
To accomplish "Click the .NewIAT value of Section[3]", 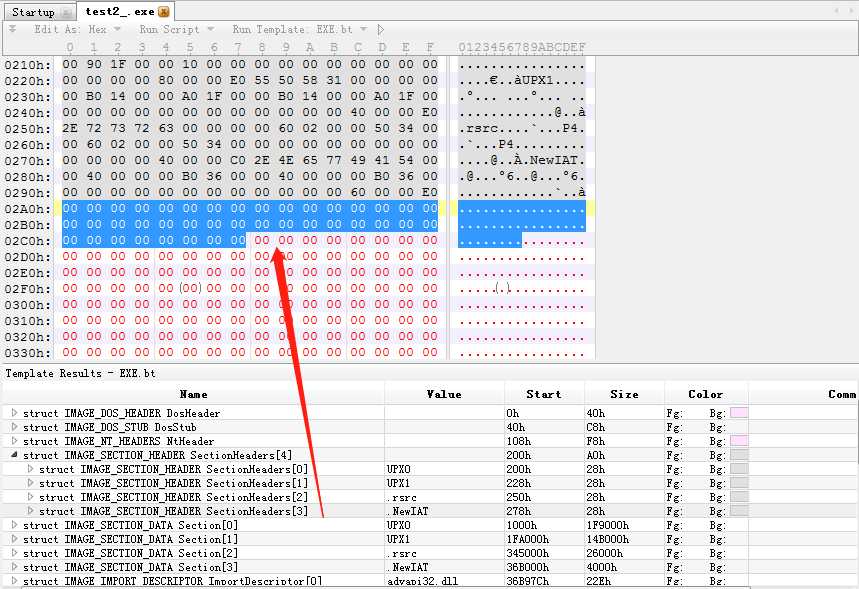I will pos(408,567).
